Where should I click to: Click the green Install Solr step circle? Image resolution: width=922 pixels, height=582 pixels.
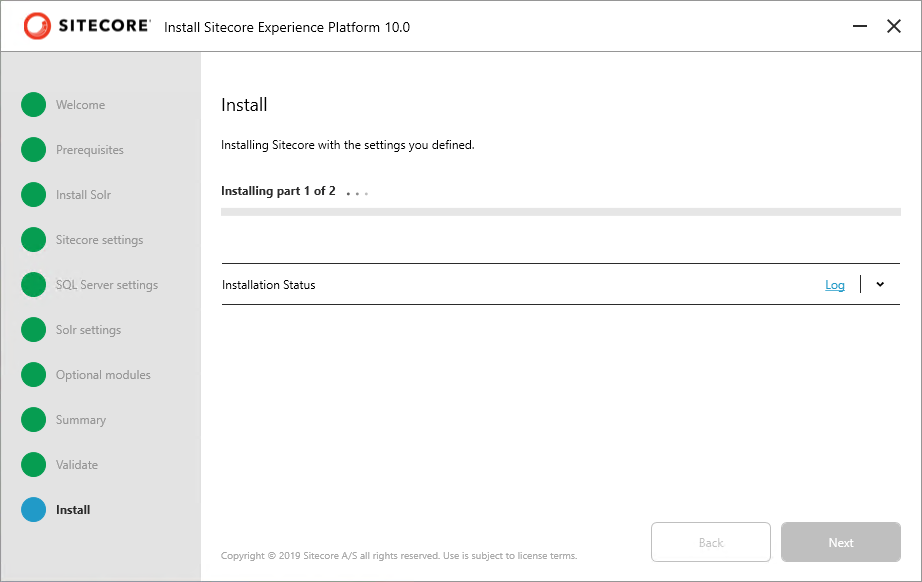(34, 195)
